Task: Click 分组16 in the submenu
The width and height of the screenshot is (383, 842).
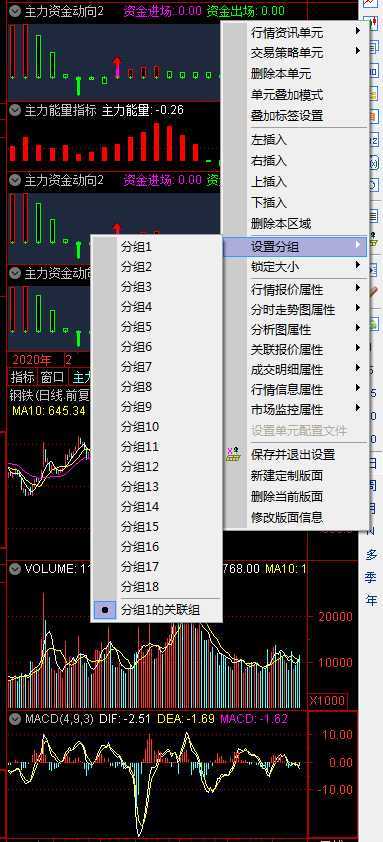Action: [157, 547]
